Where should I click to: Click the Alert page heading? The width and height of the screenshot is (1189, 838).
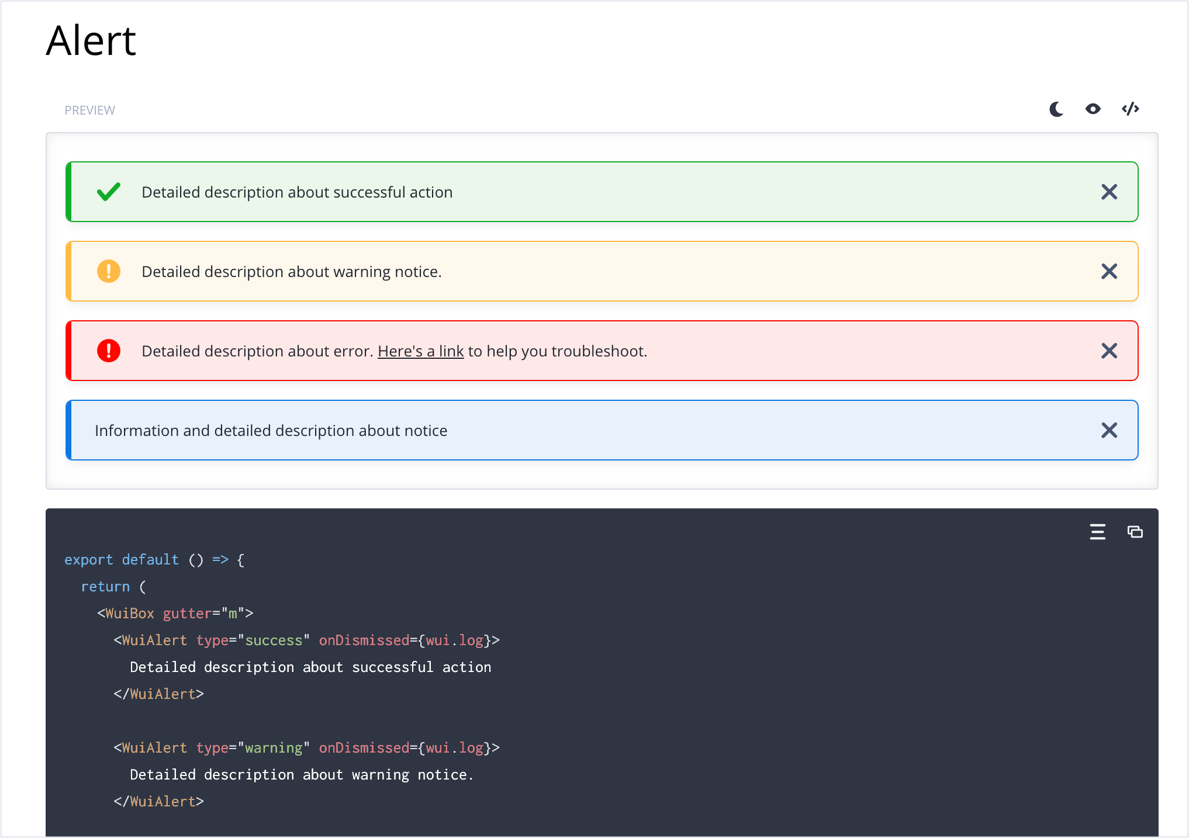click(90, 41)
